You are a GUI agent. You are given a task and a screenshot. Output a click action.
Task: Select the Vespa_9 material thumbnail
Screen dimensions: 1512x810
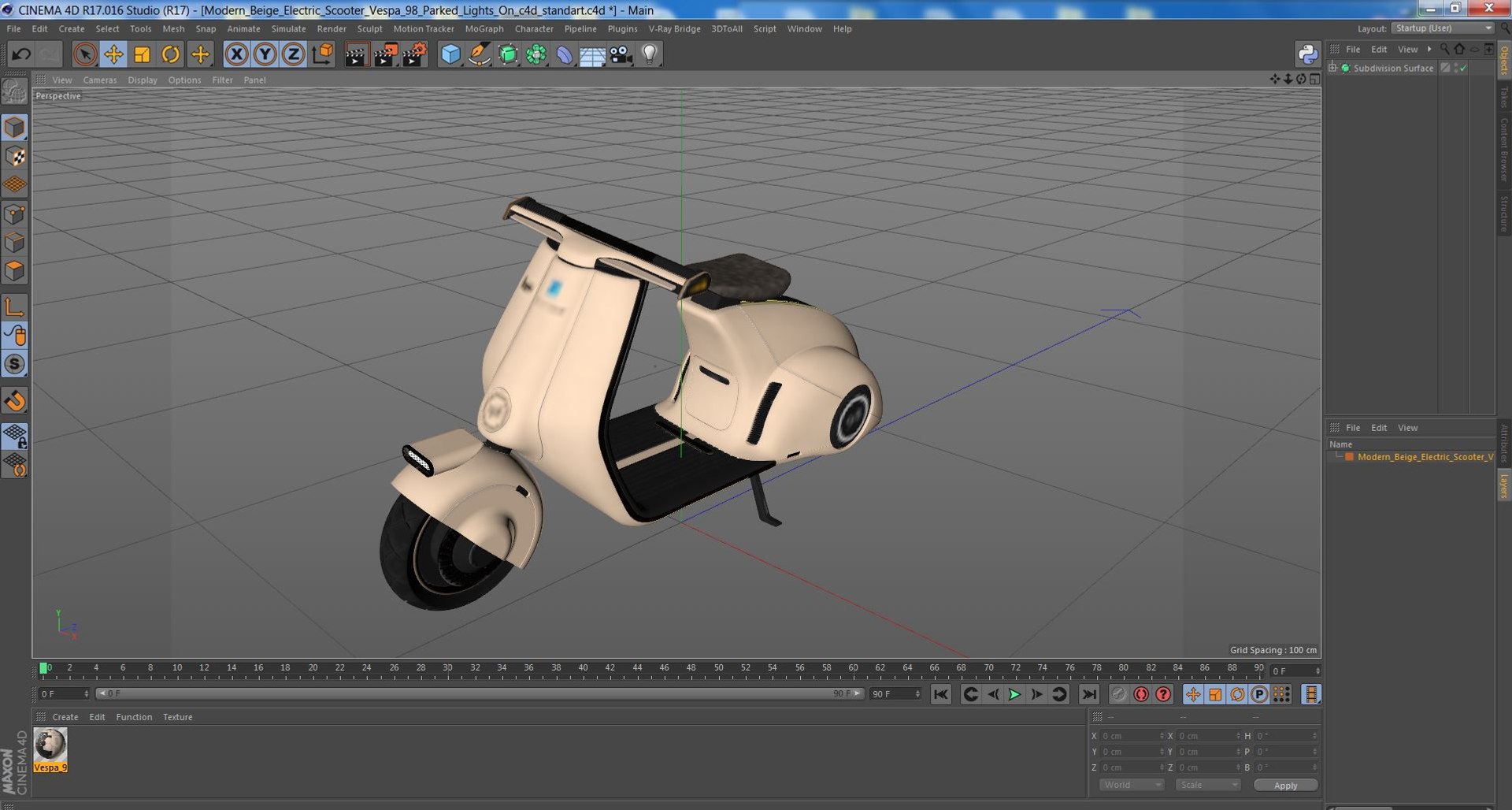tap(50, 749)
